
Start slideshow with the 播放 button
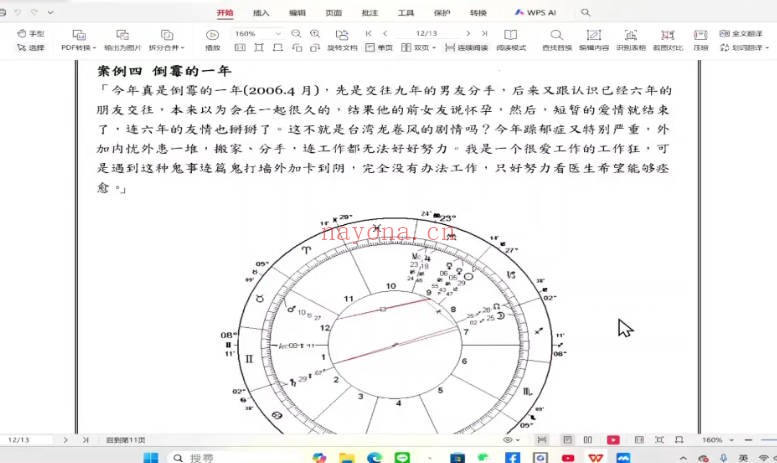213,40
